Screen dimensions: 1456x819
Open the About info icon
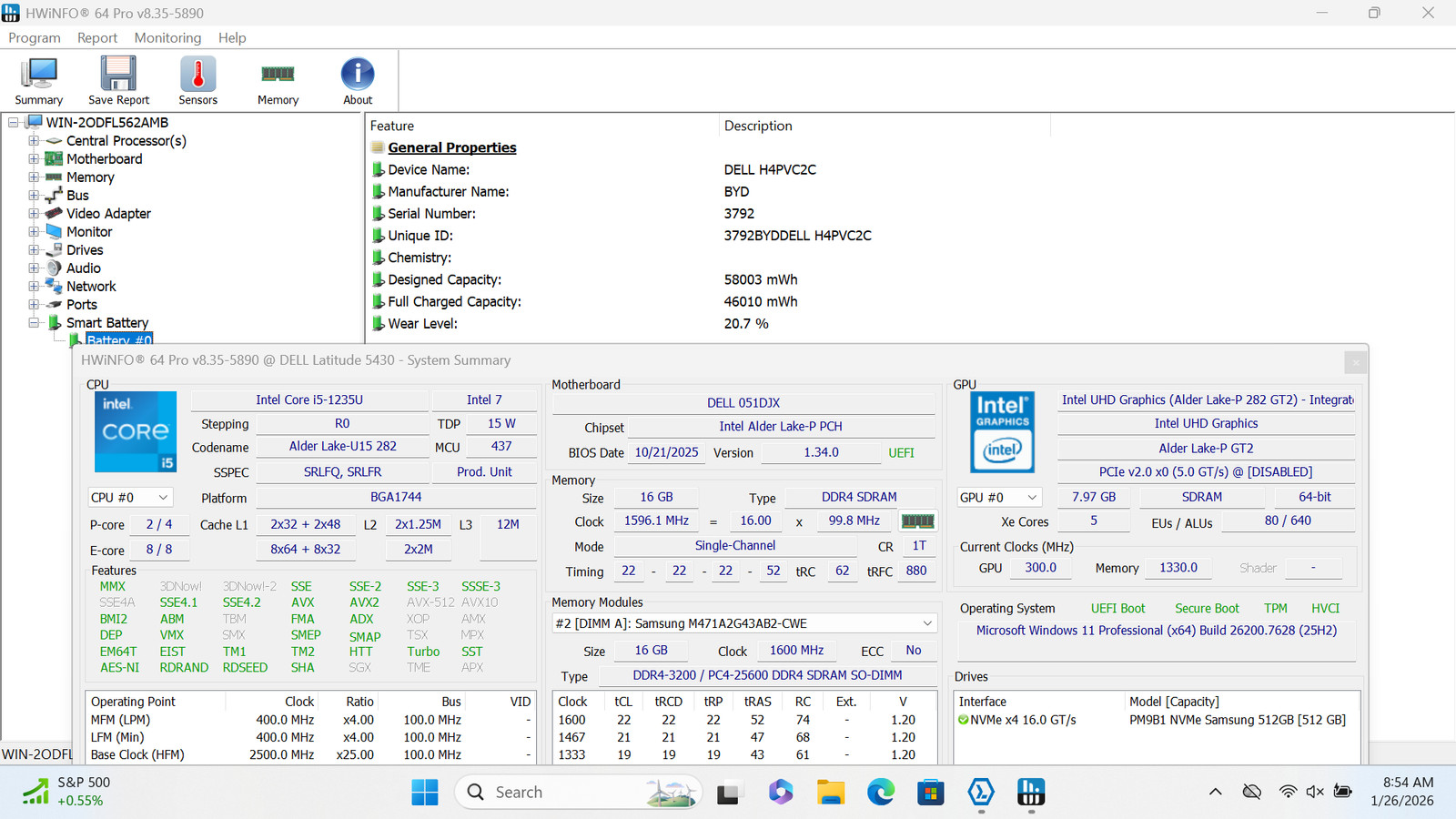click(x=358, y=80)
